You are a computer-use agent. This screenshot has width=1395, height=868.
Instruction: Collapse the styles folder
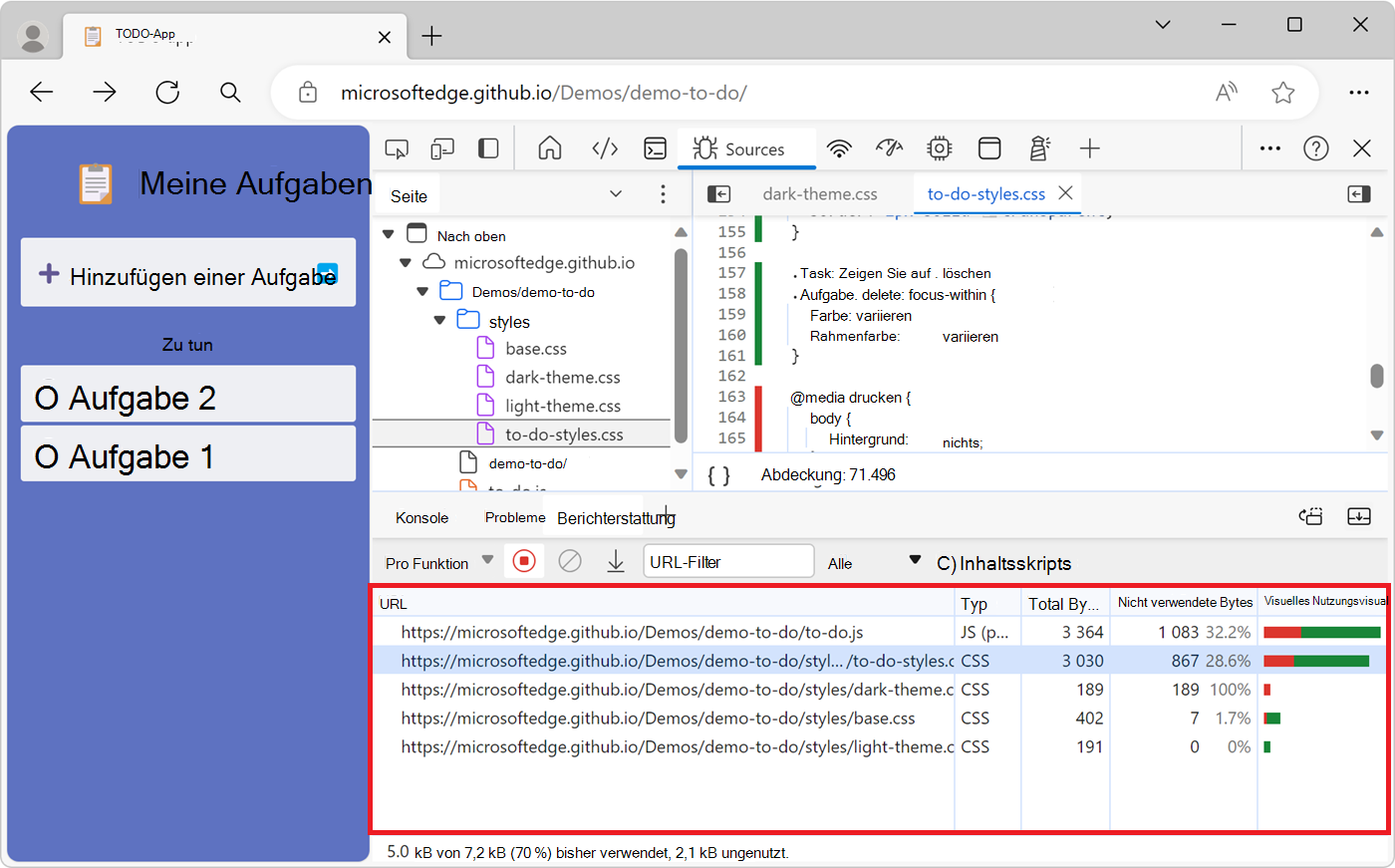click(x=439, y=320)
